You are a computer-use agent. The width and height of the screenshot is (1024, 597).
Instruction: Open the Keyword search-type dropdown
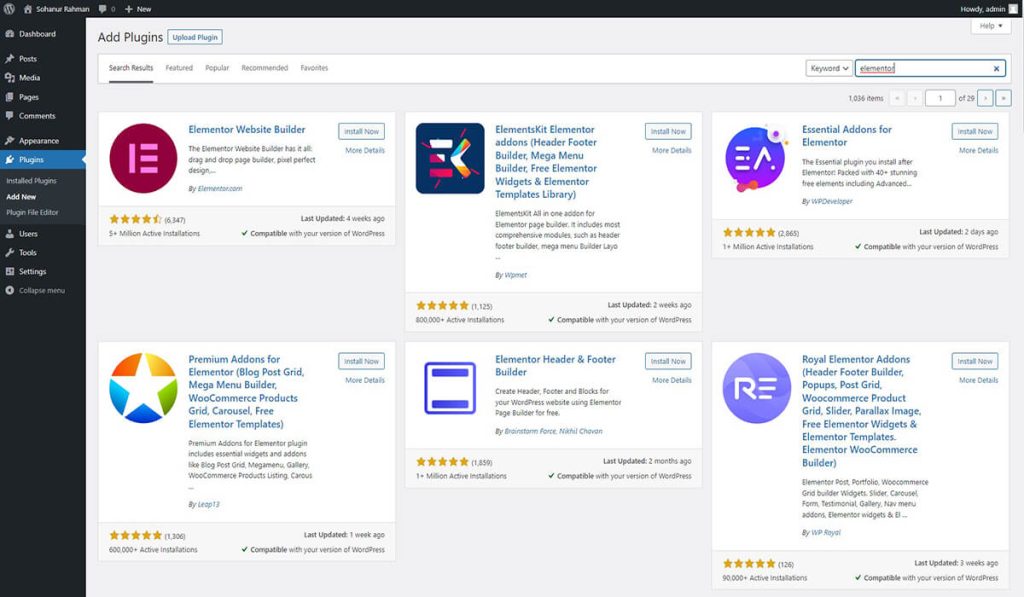[829, 68]
